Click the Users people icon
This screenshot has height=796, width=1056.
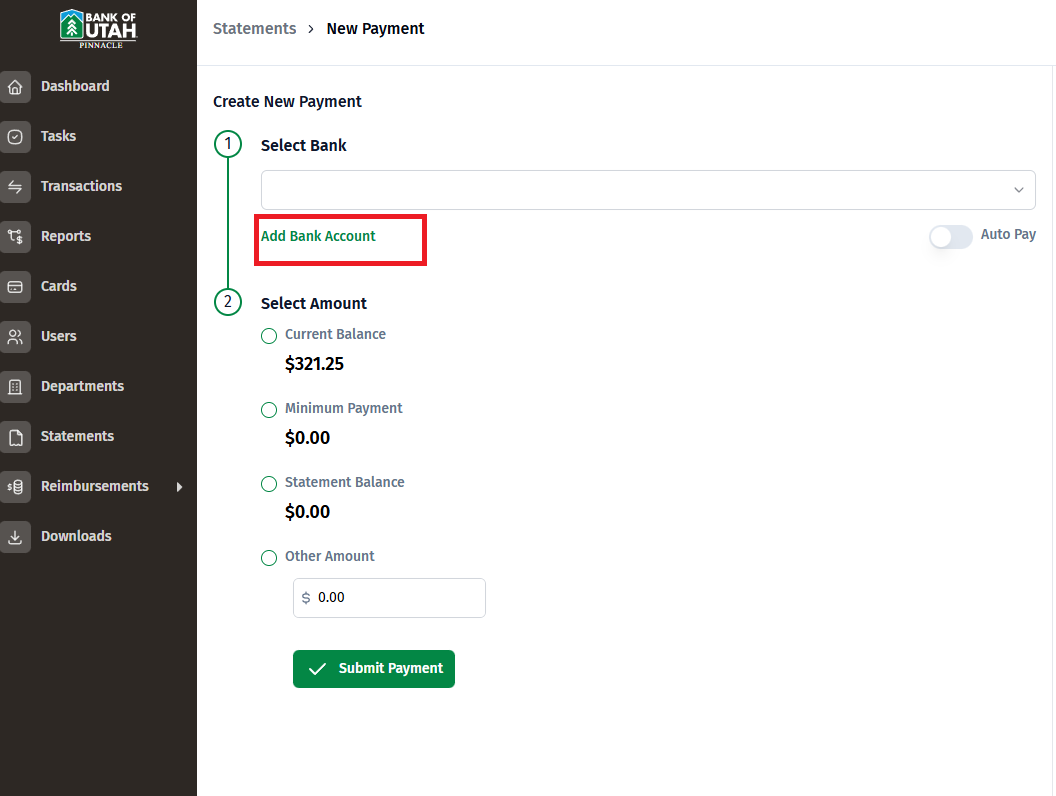tap(15, 337)
